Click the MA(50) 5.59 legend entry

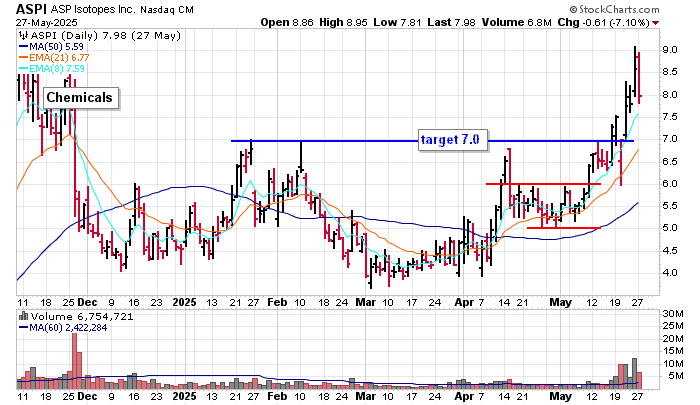[x=51, y=46]
